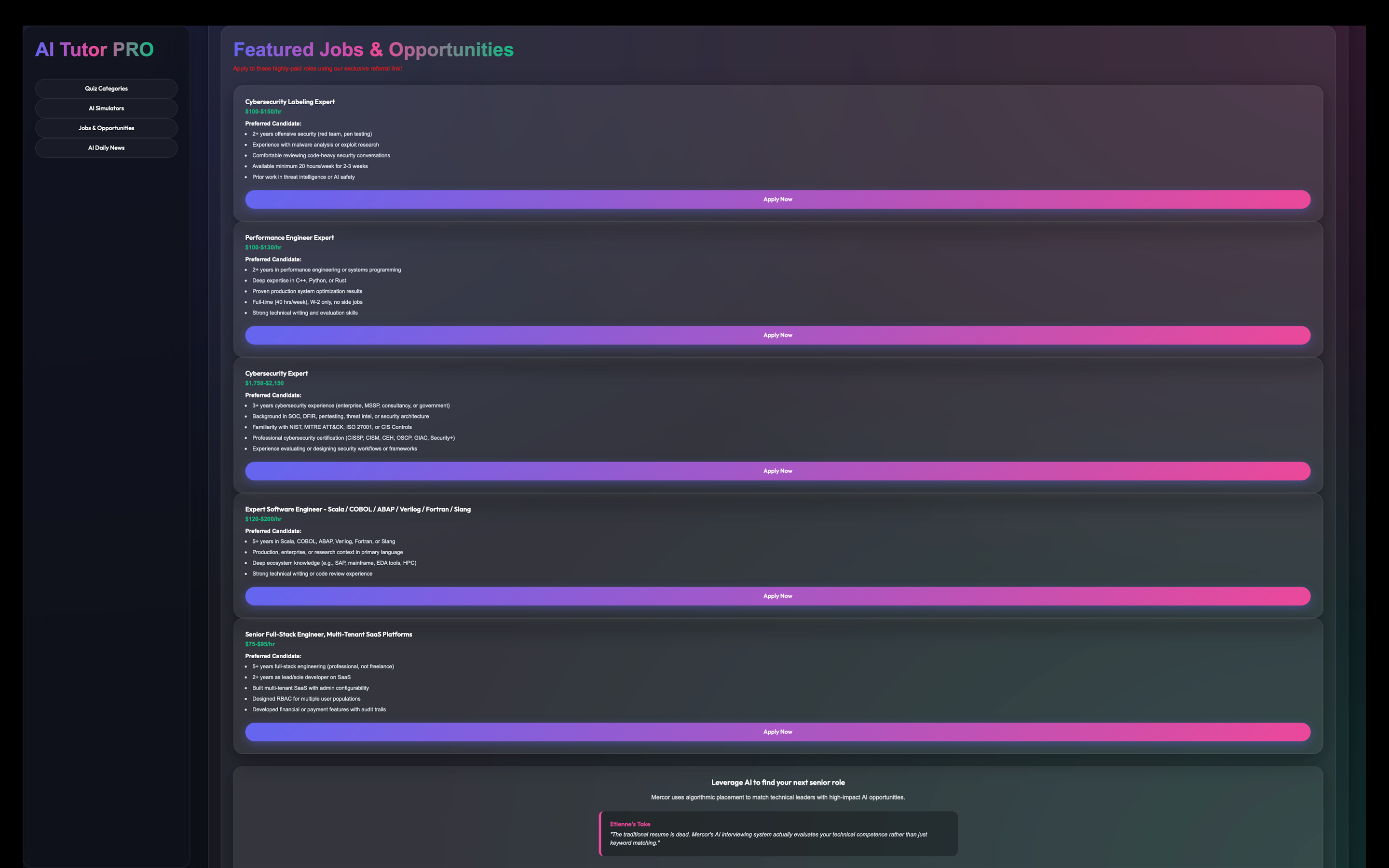Click '2+ years as lead/sole developer on SaaS'
1389x868 pixels.
pos(301,678)
